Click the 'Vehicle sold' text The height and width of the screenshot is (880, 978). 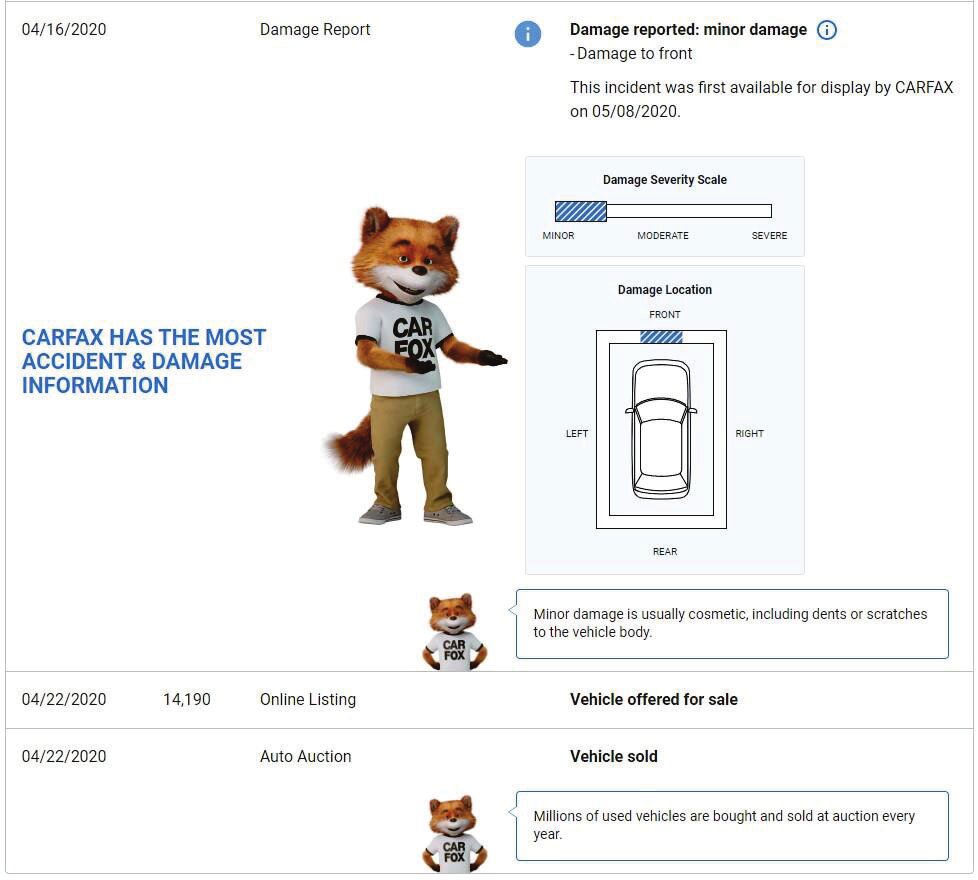click(614, 757)
